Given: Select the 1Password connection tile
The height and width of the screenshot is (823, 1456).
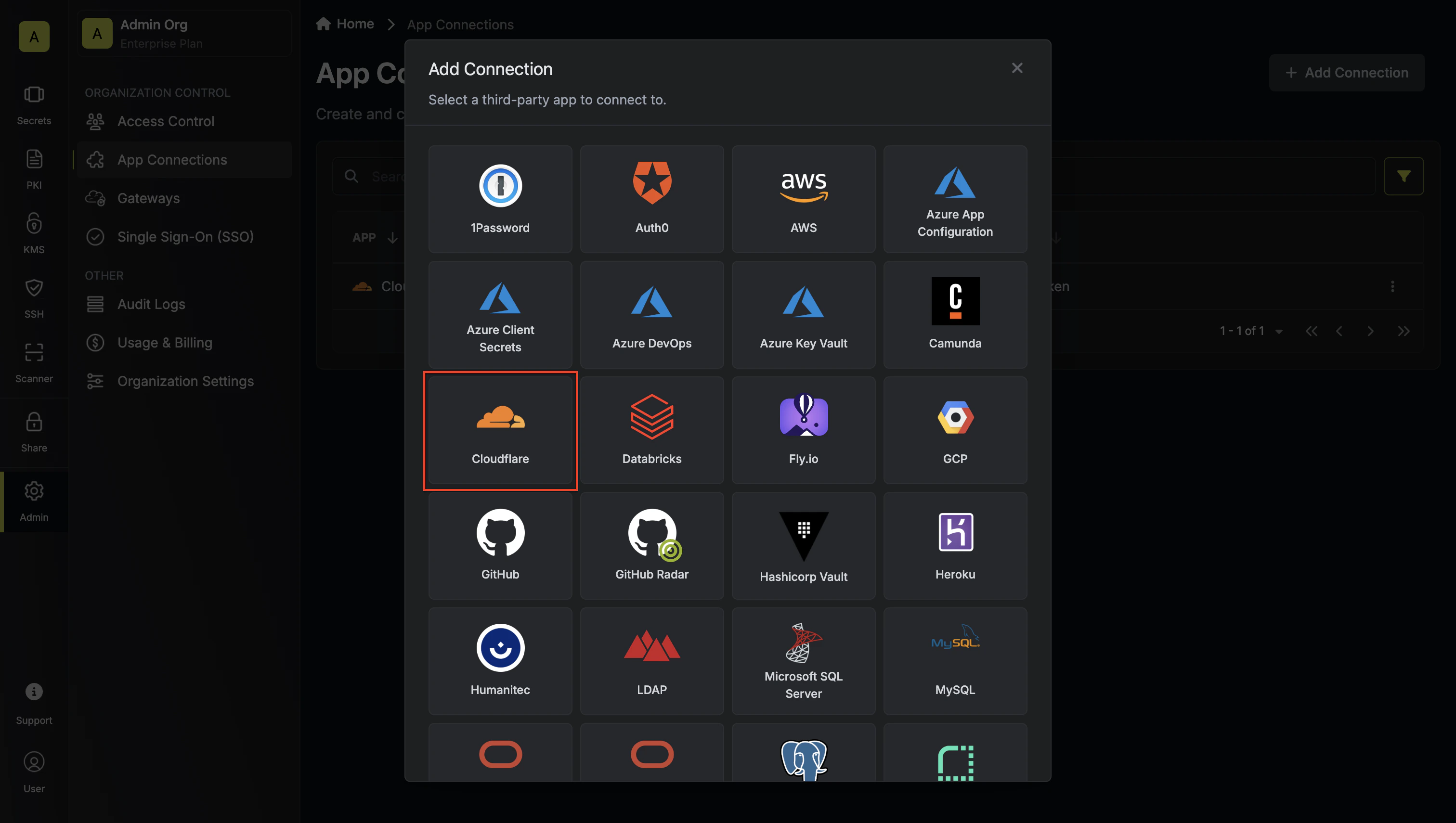Looking at the screenshot, I should (x=500, y=199).
